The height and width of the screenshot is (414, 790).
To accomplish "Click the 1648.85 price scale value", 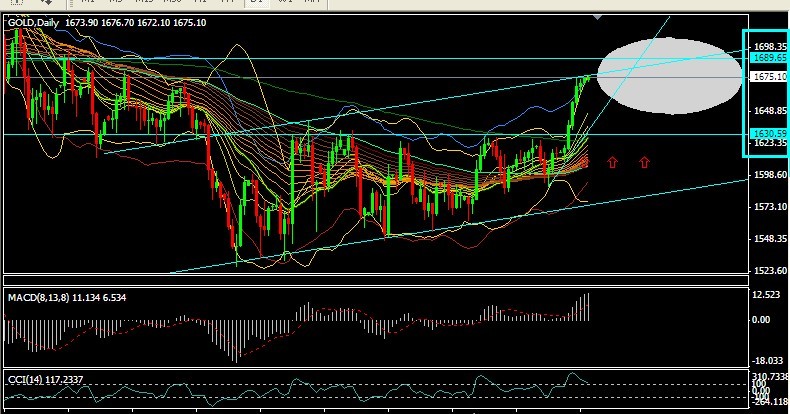I will point(770,110).
